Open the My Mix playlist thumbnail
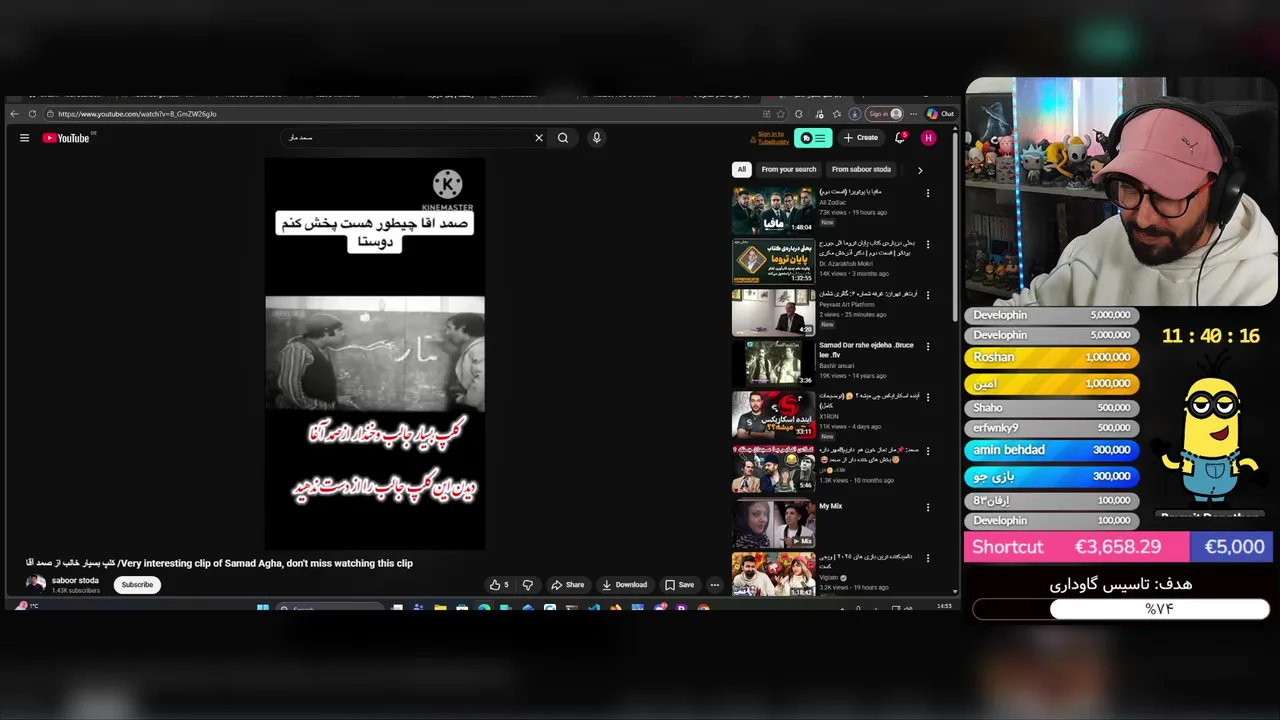 (773, 523)
